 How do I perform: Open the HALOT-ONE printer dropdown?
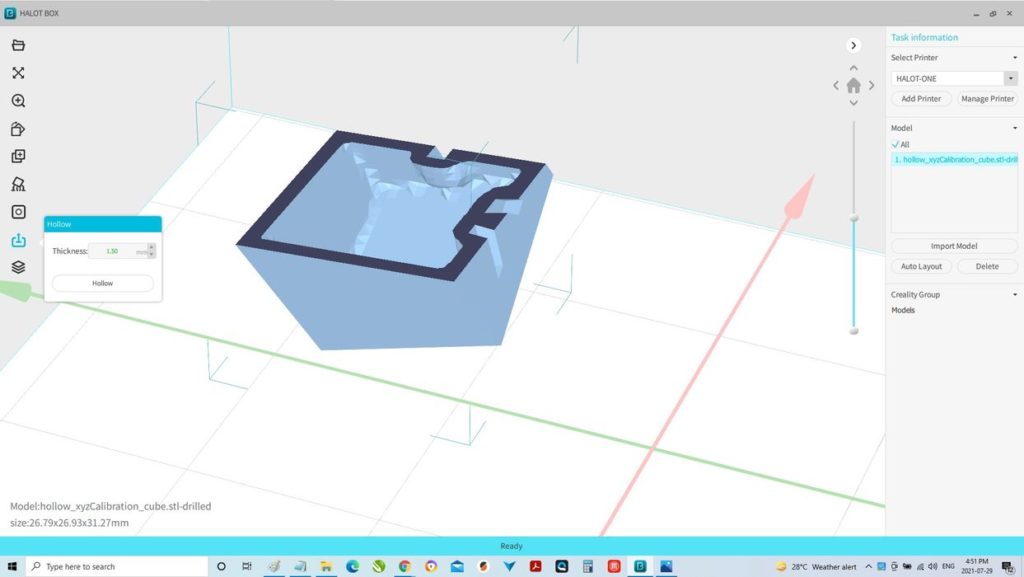1011,78
